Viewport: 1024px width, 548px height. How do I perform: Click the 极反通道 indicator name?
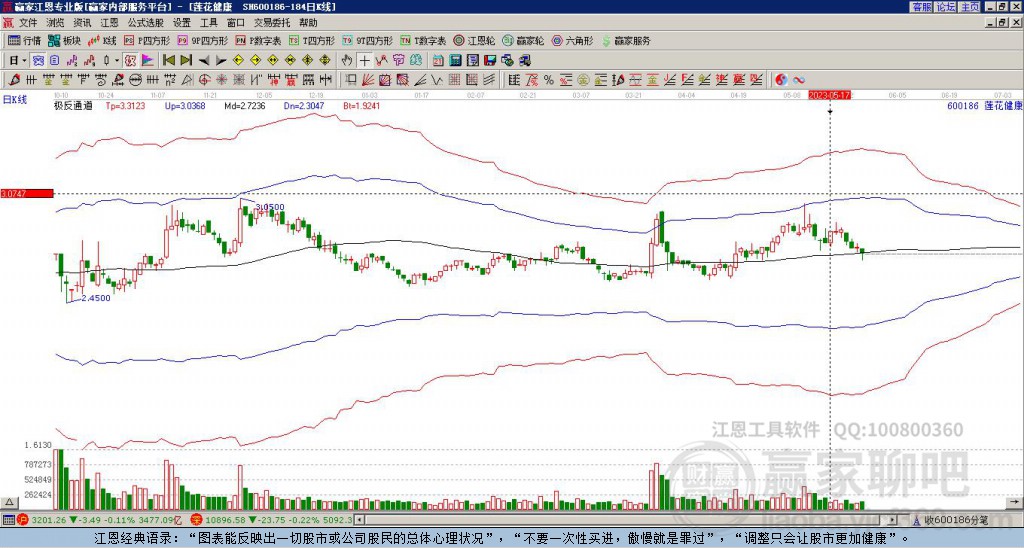[x=73, y=105]
